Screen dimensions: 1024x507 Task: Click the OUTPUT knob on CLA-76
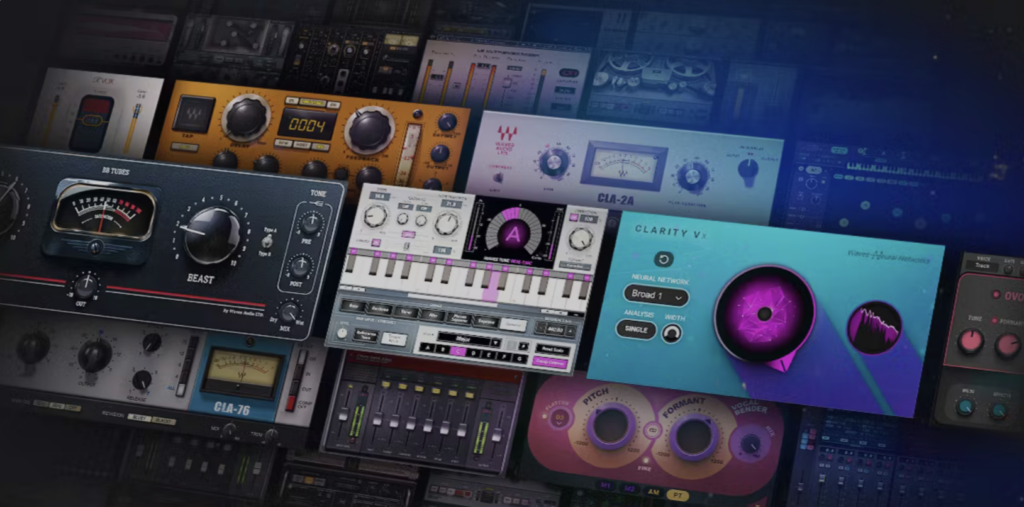95,356
